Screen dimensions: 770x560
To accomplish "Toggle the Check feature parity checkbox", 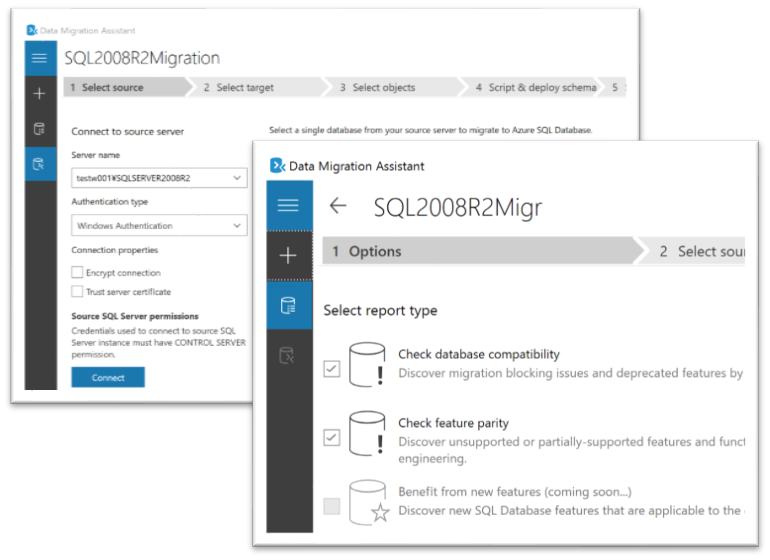I will tap(332, 438).
